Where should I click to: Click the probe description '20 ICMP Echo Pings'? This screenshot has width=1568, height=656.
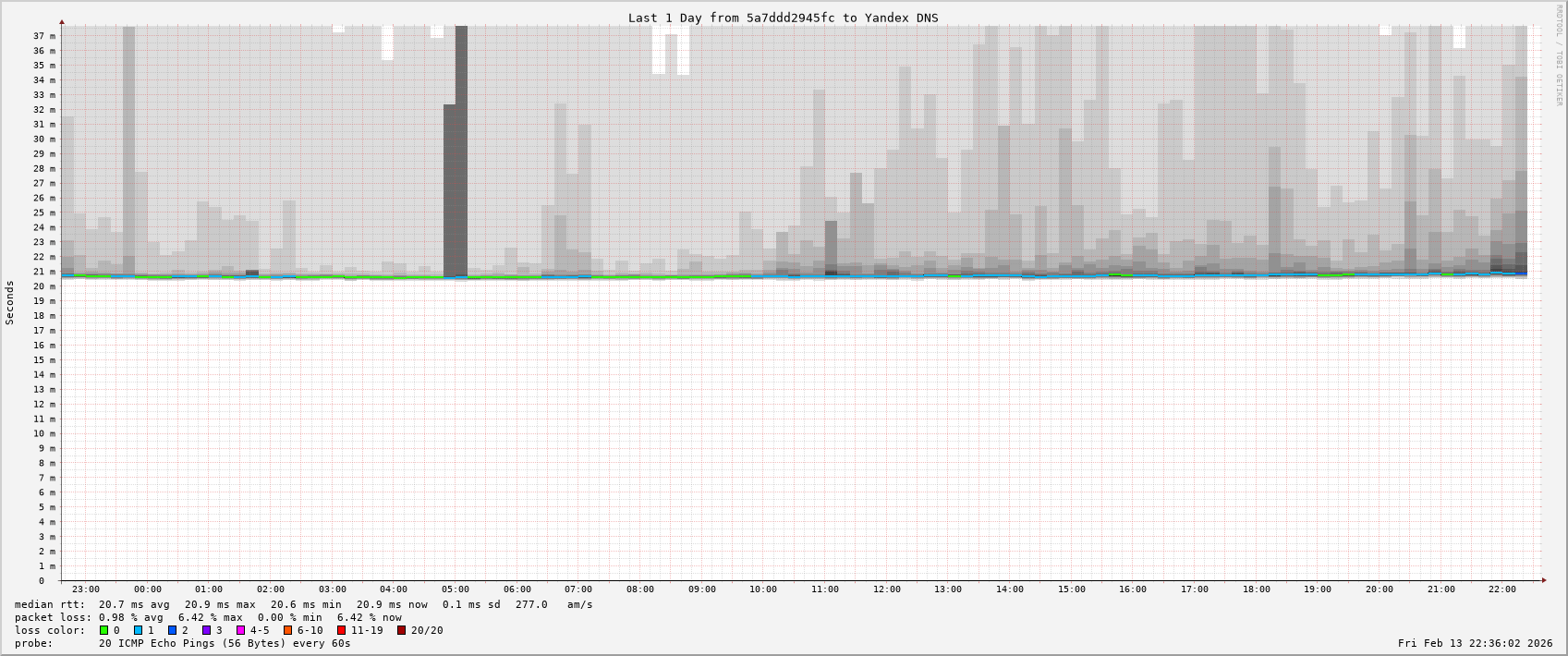[225, 643]
